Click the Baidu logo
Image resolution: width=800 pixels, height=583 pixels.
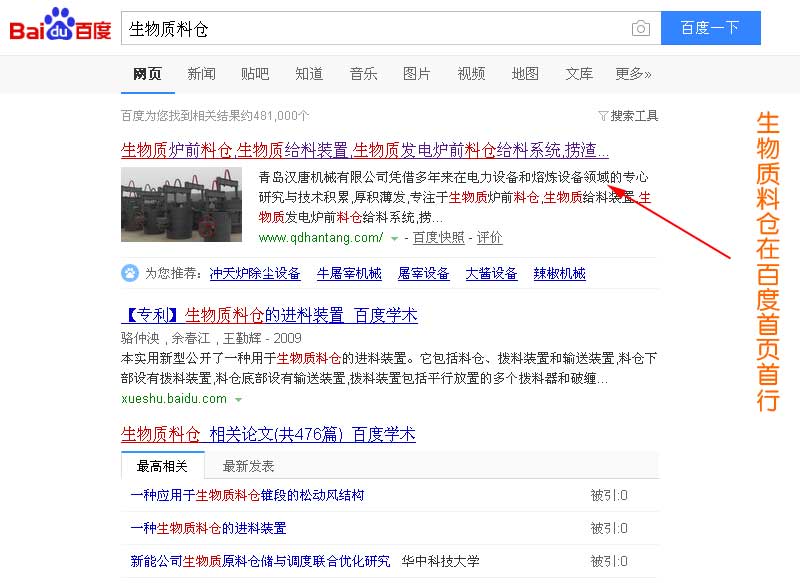tap(60, 26)
